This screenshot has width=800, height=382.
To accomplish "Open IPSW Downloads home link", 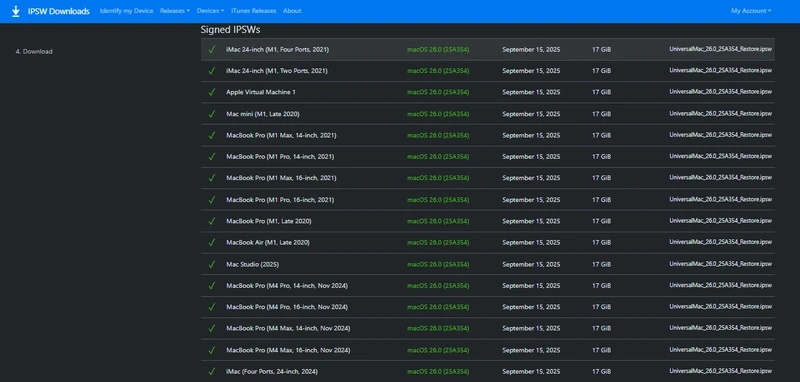I will pyautogui.click(x=59, y=11).
